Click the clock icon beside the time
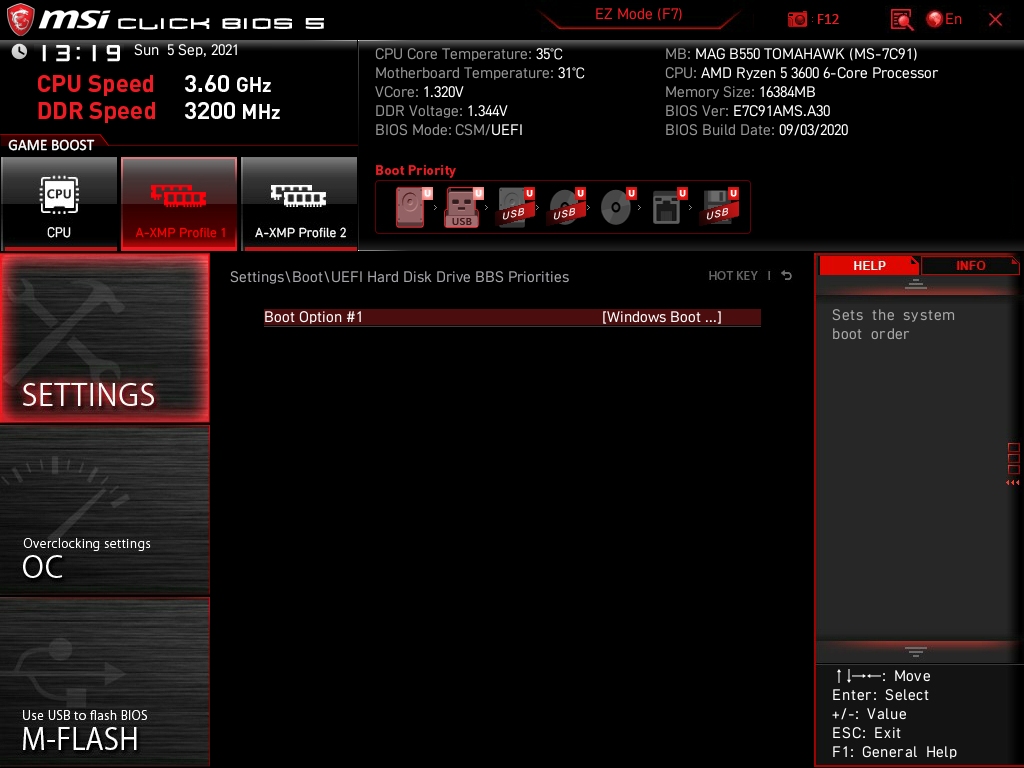Viewport: 1024px width, 768px height. coord(20,51)
